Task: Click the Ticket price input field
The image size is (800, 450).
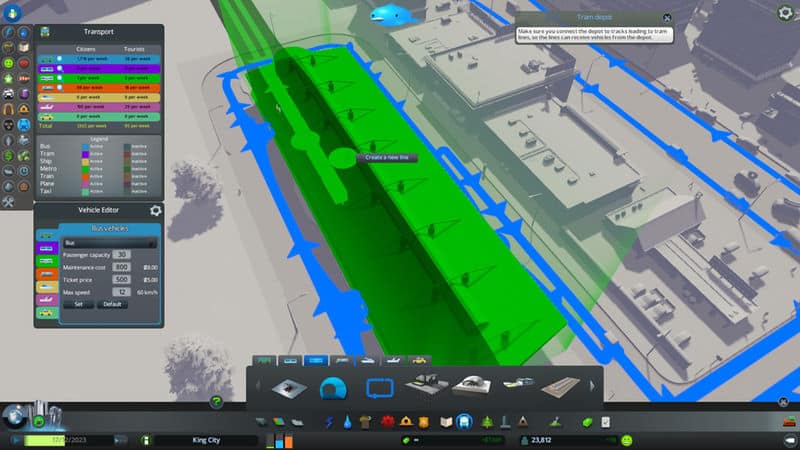Action: point(120,279)
